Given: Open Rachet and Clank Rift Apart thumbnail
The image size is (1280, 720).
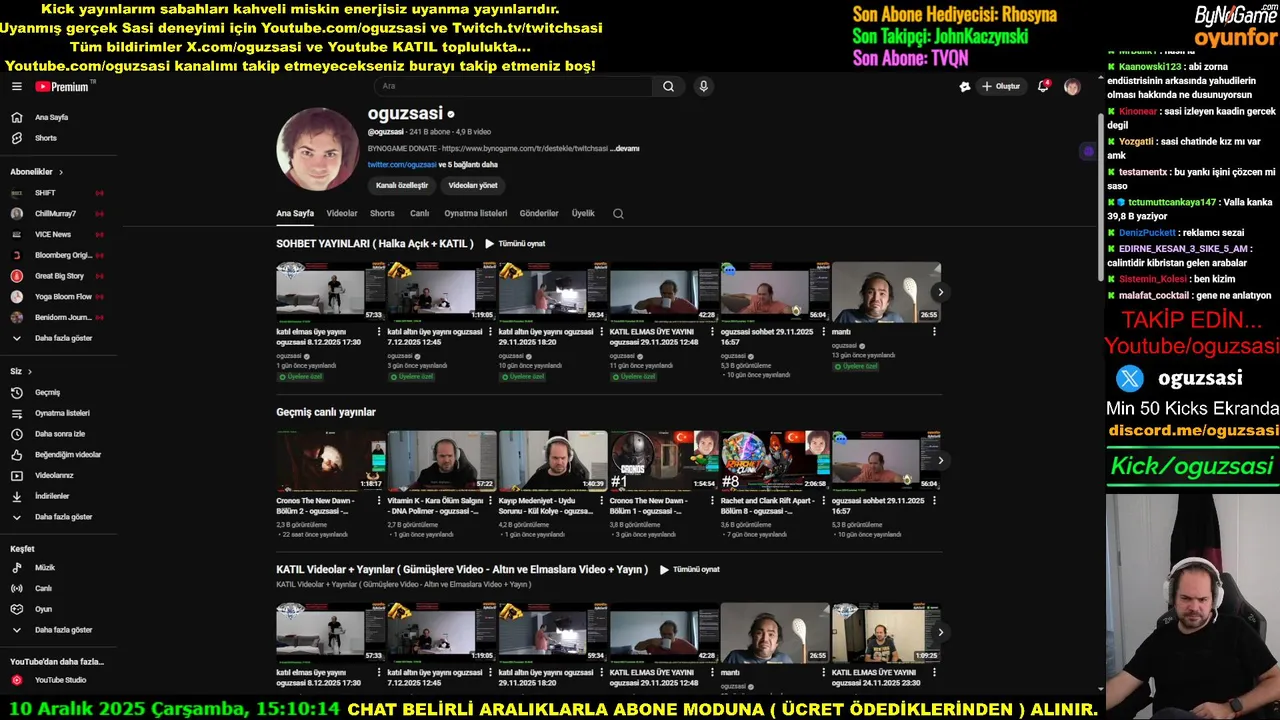Looking at the screenshot, I should [x=775, y=461].
